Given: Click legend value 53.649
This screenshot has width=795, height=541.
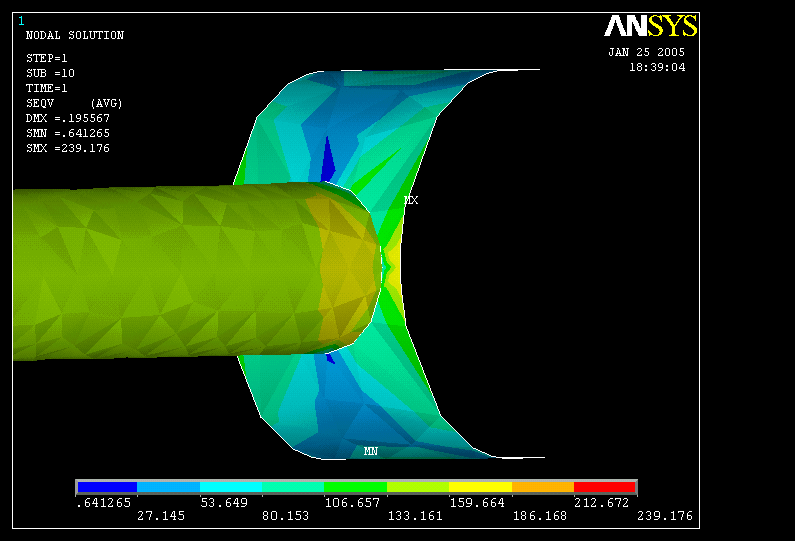Looking at the screenshot, I should coord(224,502).
